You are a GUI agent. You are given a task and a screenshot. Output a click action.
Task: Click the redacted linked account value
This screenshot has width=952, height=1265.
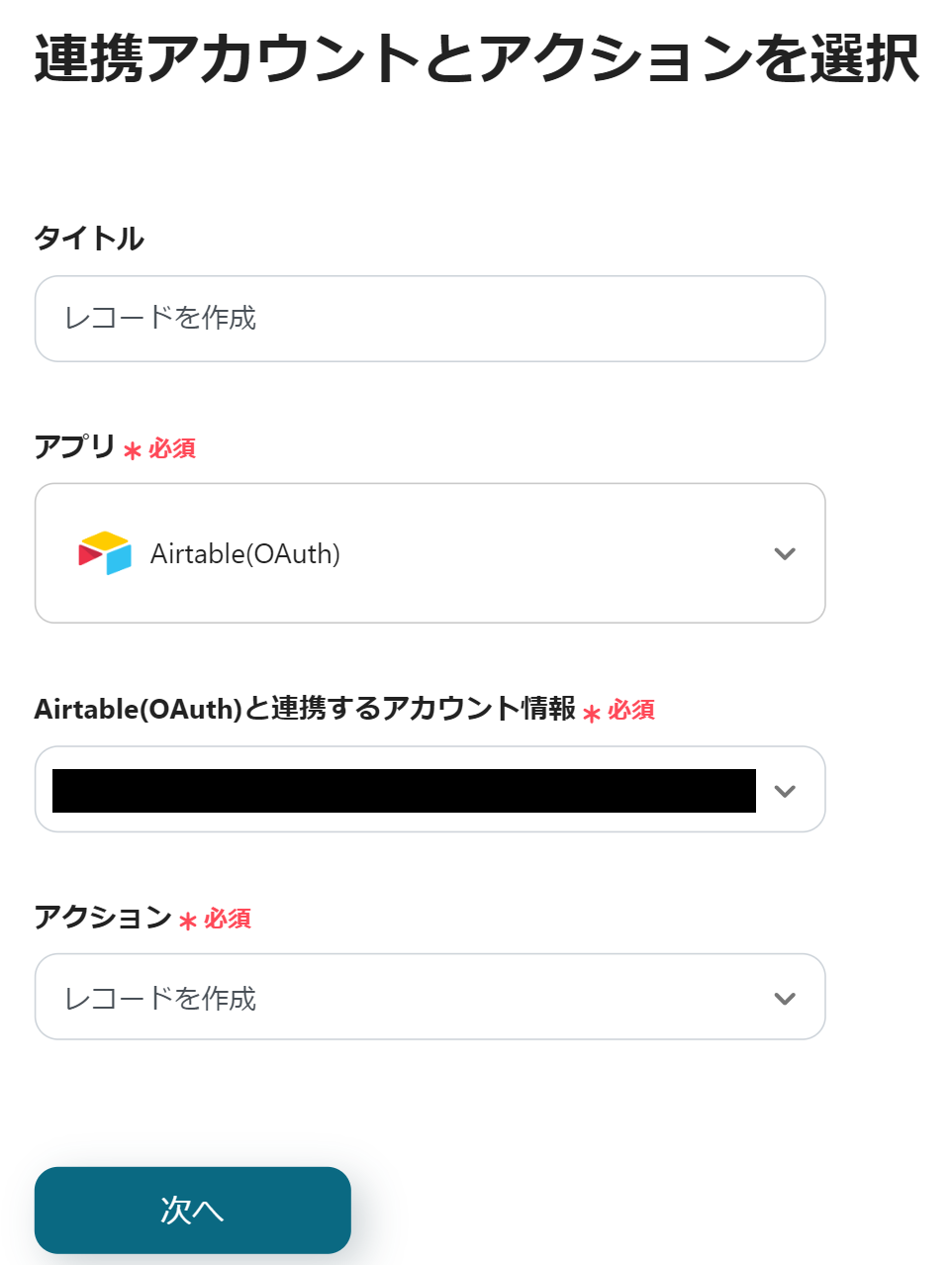click(x=404, y=791)
